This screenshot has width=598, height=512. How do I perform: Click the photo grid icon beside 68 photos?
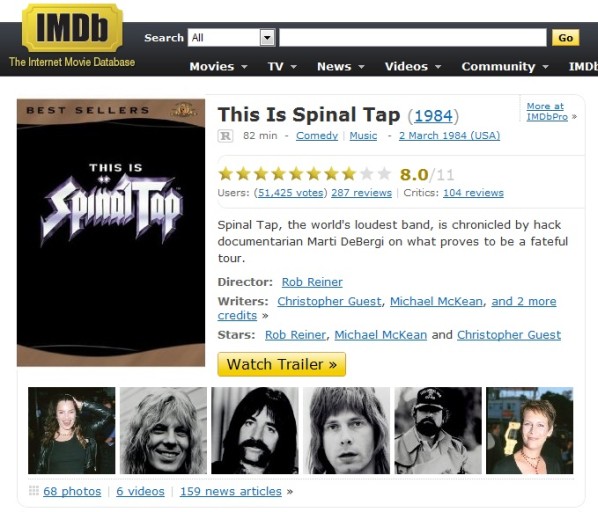coord(34,491)
